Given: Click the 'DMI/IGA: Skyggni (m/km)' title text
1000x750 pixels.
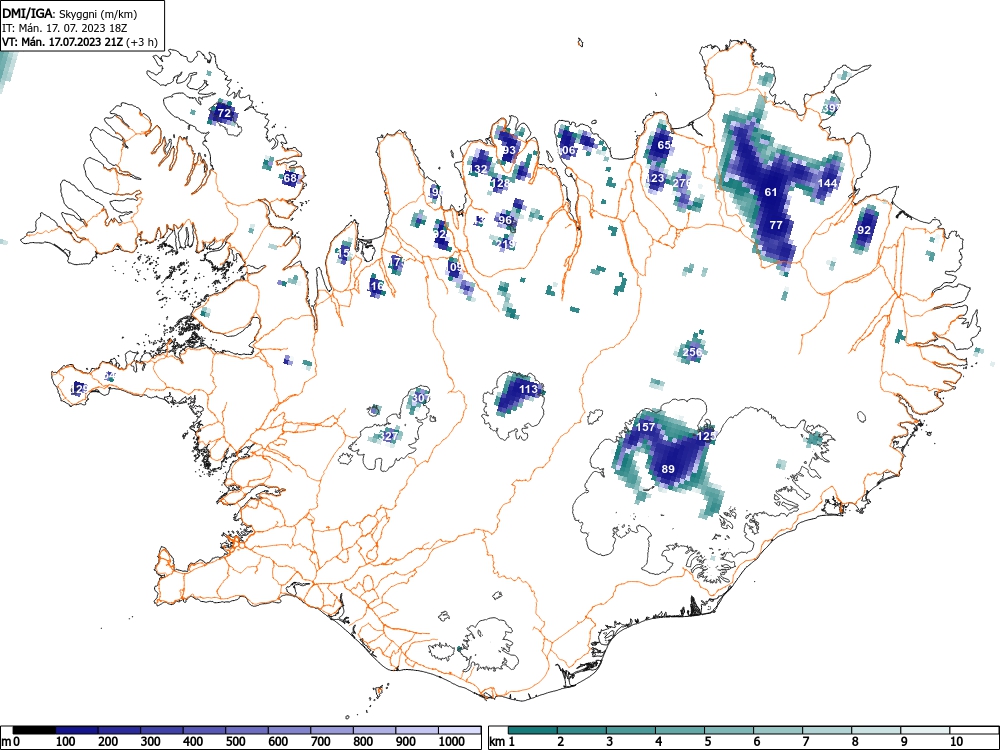Looking at the screenshot, I should (70, 14).
